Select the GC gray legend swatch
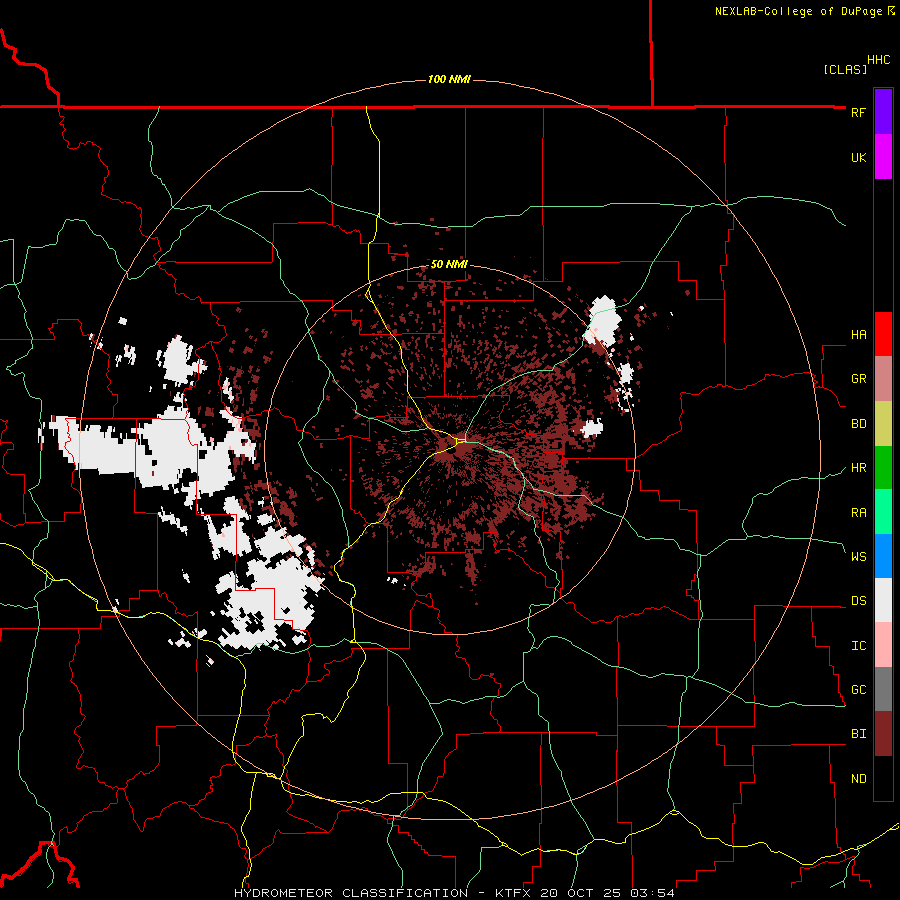The width and height of the screenshot is (900, 900). pos(883,689)
